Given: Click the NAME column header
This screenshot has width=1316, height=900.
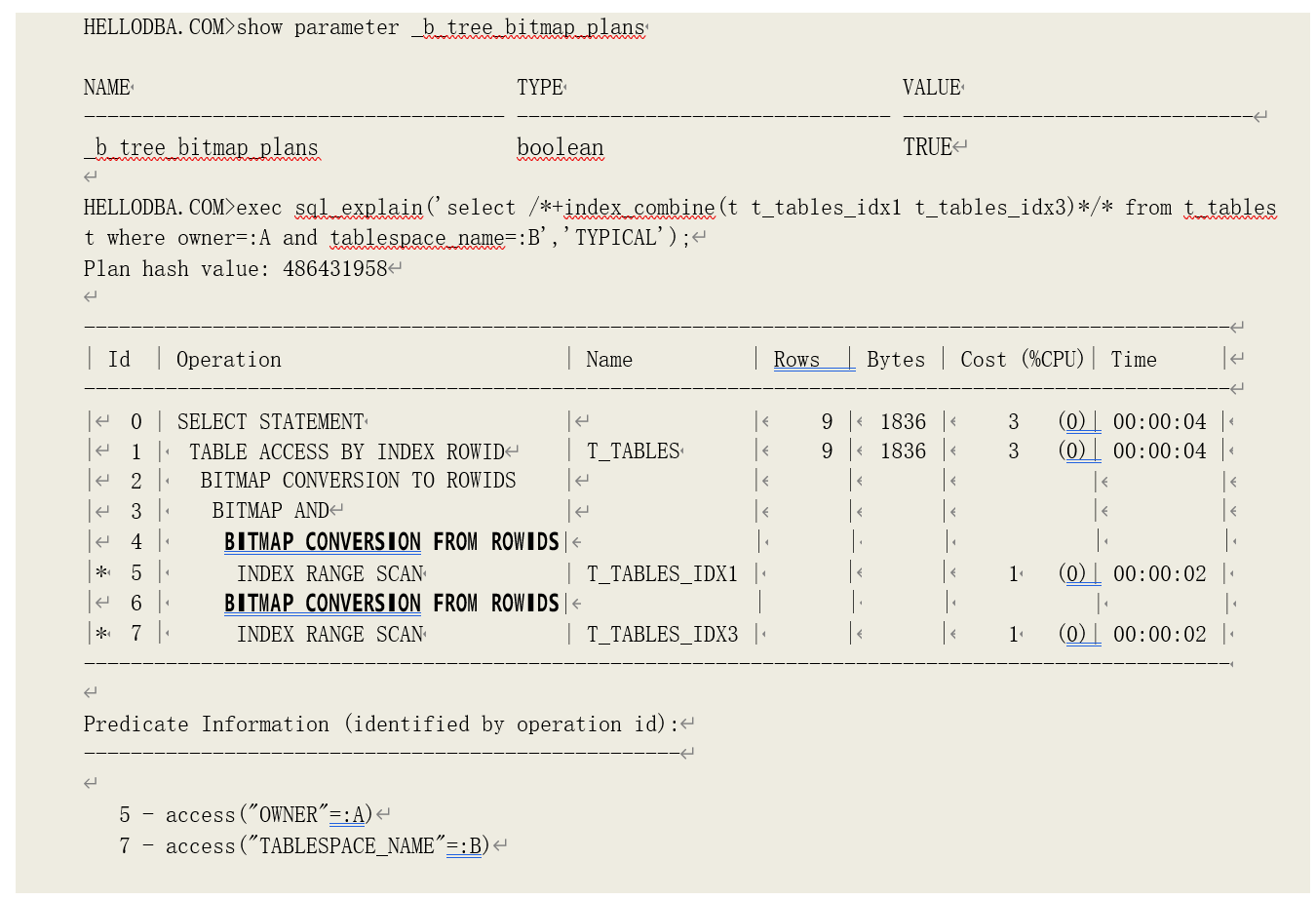Looking at the screenshot, I should pyautogui.click(x=107, y=88).
